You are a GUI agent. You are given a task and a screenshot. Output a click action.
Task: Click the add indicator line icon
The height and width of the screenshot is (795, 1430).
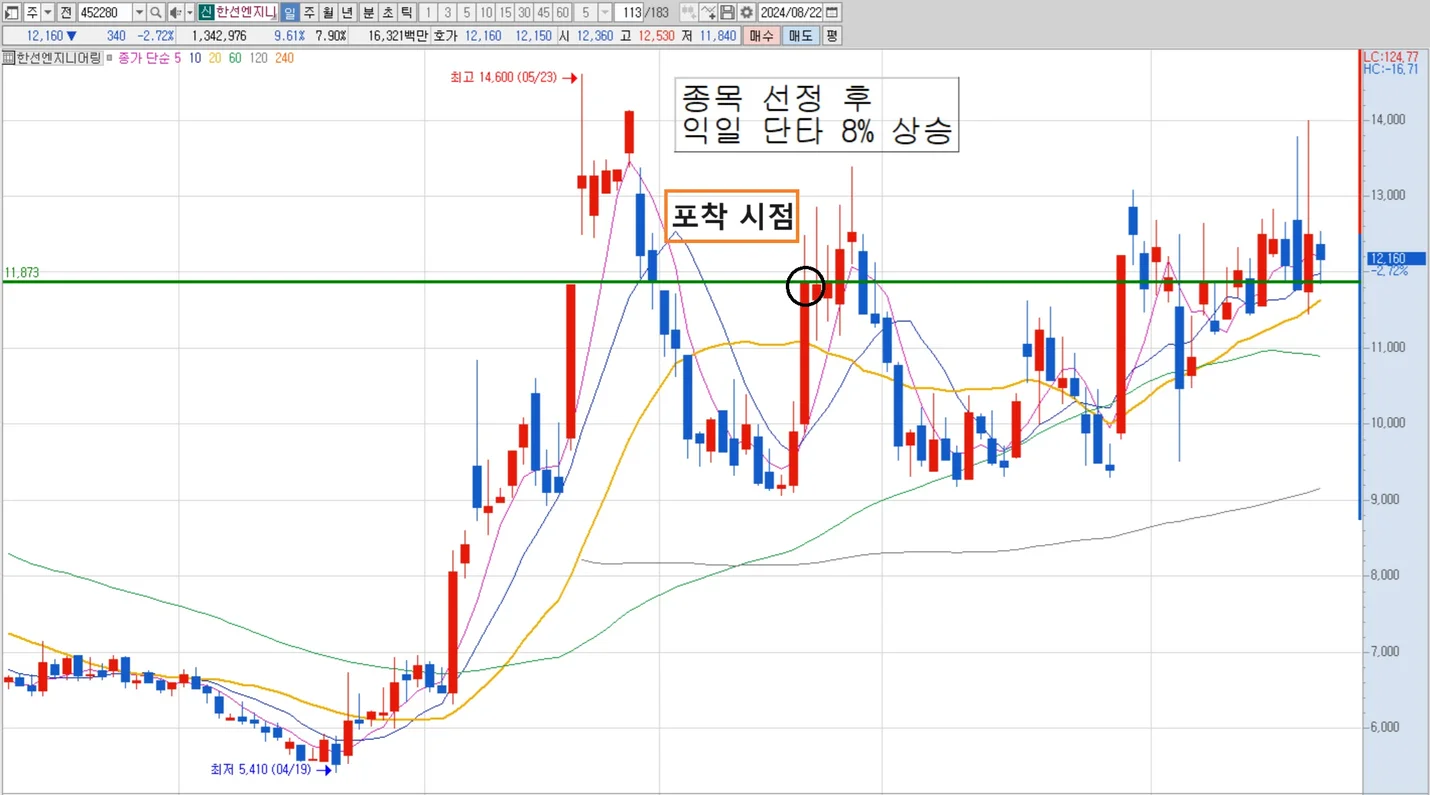coord(708,13)
